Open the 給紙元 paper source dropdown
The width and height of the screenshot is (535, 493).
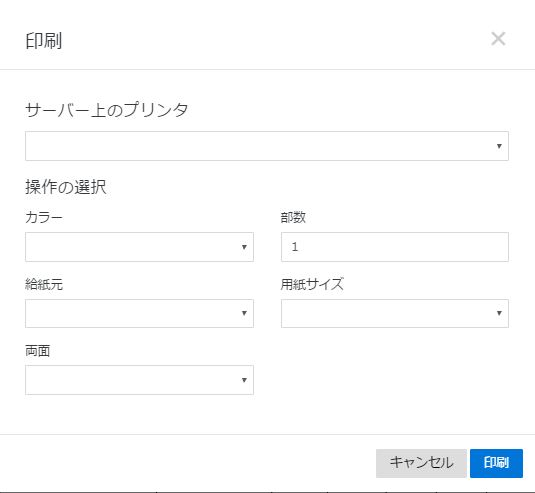[x=139, y=314]
